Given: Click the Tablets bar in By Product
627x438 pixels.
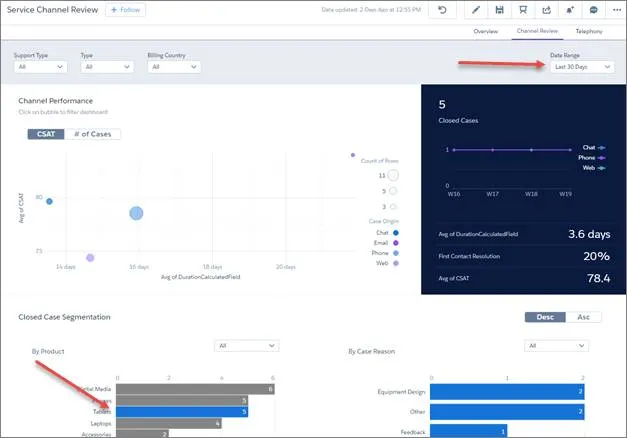Looking at the screenshot, I should pos(182,412).
